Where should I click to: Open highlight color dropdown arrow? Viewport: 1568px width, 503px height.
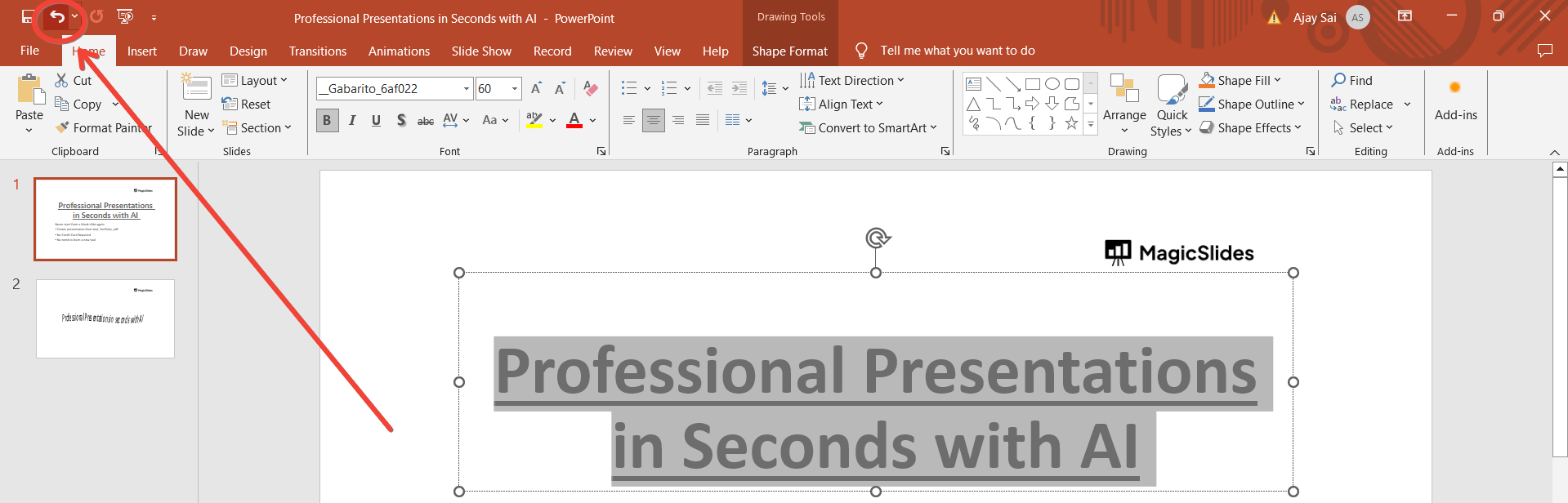click(x=552, y=120)
